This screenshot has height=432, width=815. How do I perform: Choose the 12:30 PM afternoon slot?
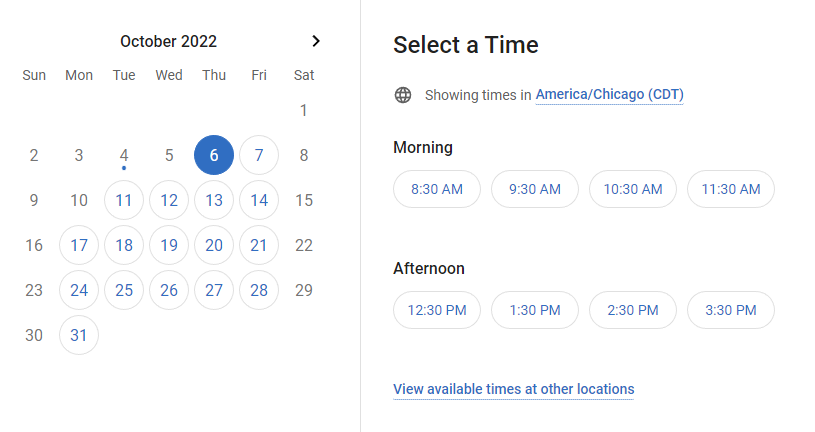click(437, 310)
